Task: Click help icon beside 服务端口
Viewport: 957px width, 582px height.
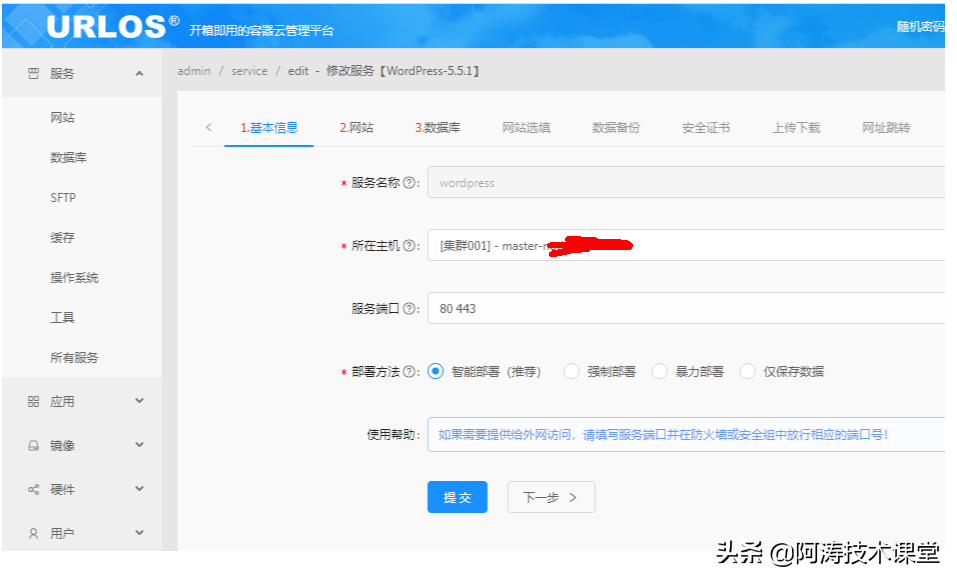Action: [x=410, y=308]
